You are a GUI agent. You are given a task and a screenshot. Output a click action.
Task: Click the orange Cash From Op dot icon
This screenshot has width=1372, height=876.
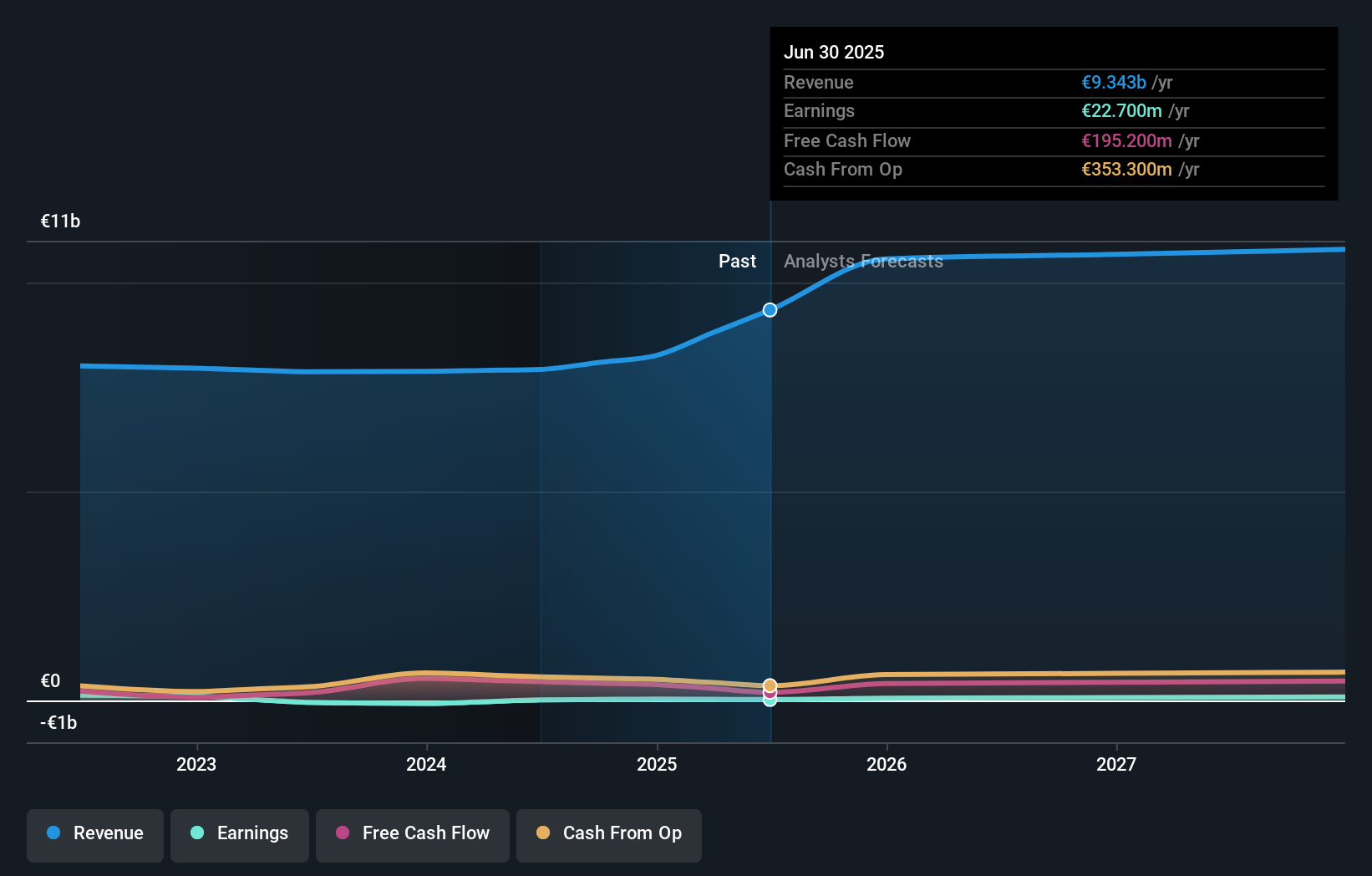[x=543, y=833]
